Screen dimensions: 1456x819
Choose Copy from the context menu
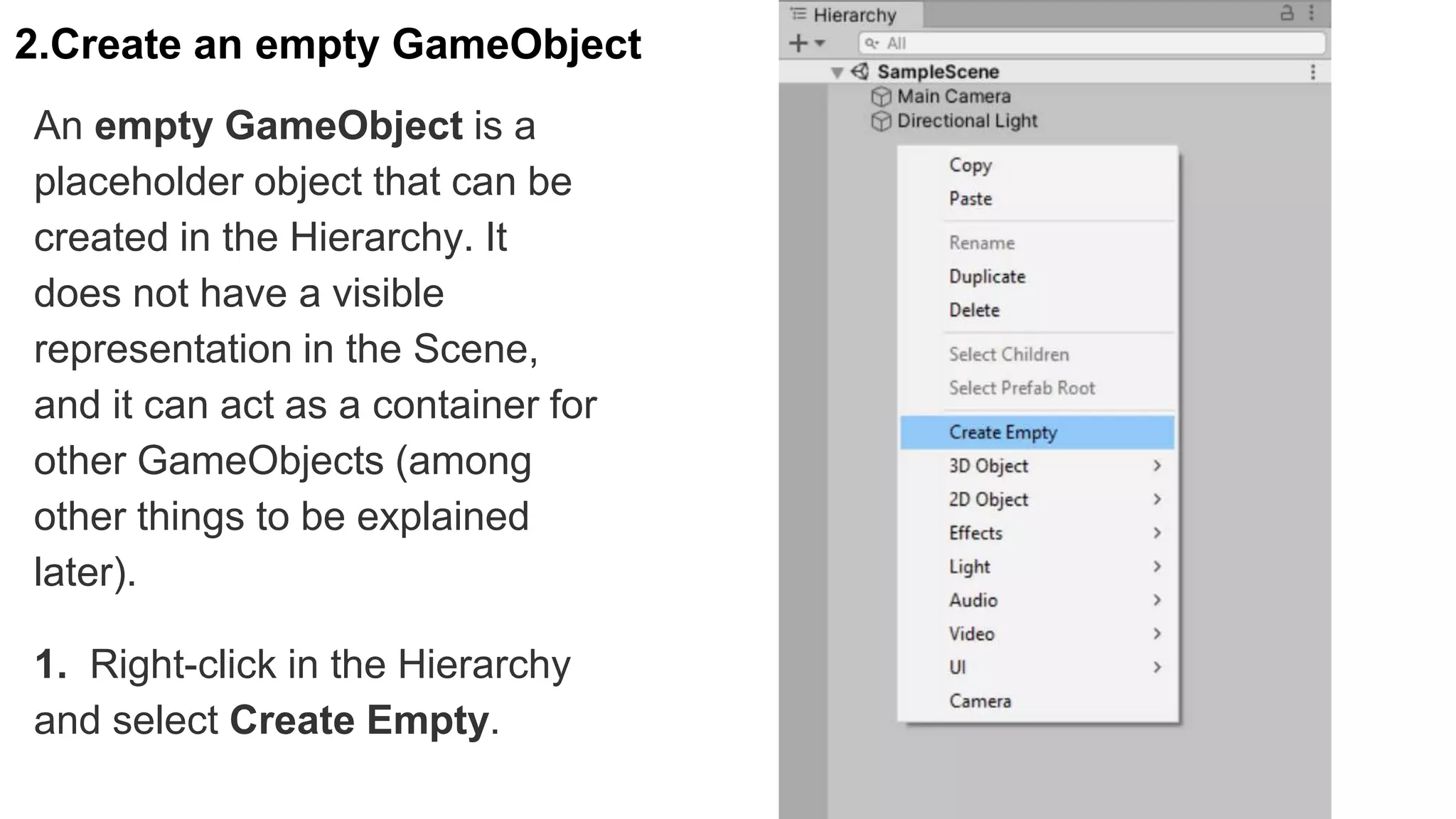click(1038, 165)
